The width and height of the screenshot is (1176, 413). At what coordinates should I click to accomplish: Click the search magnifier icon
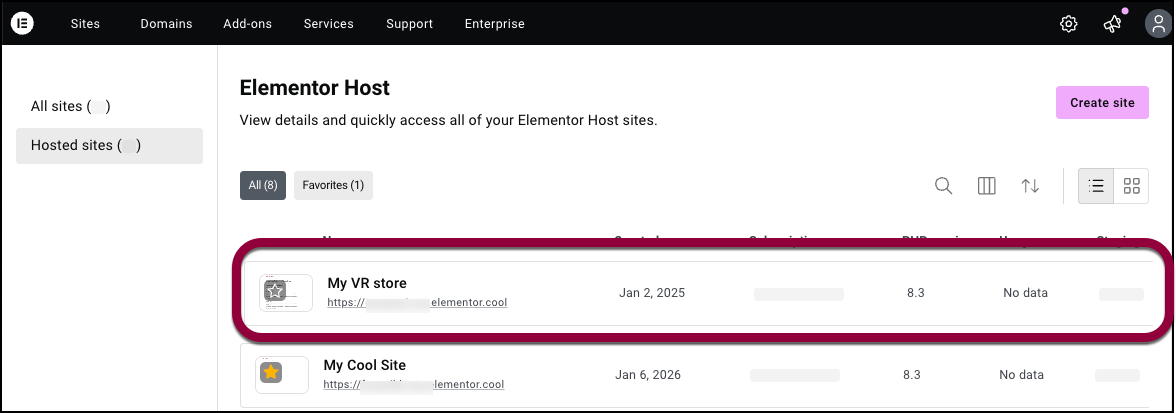pos(944,186)
